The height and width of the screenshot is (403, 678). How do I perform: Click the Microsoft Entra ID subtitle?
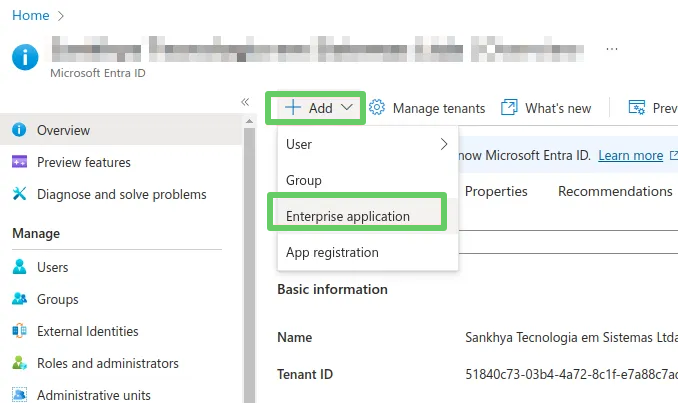(98, 73)
